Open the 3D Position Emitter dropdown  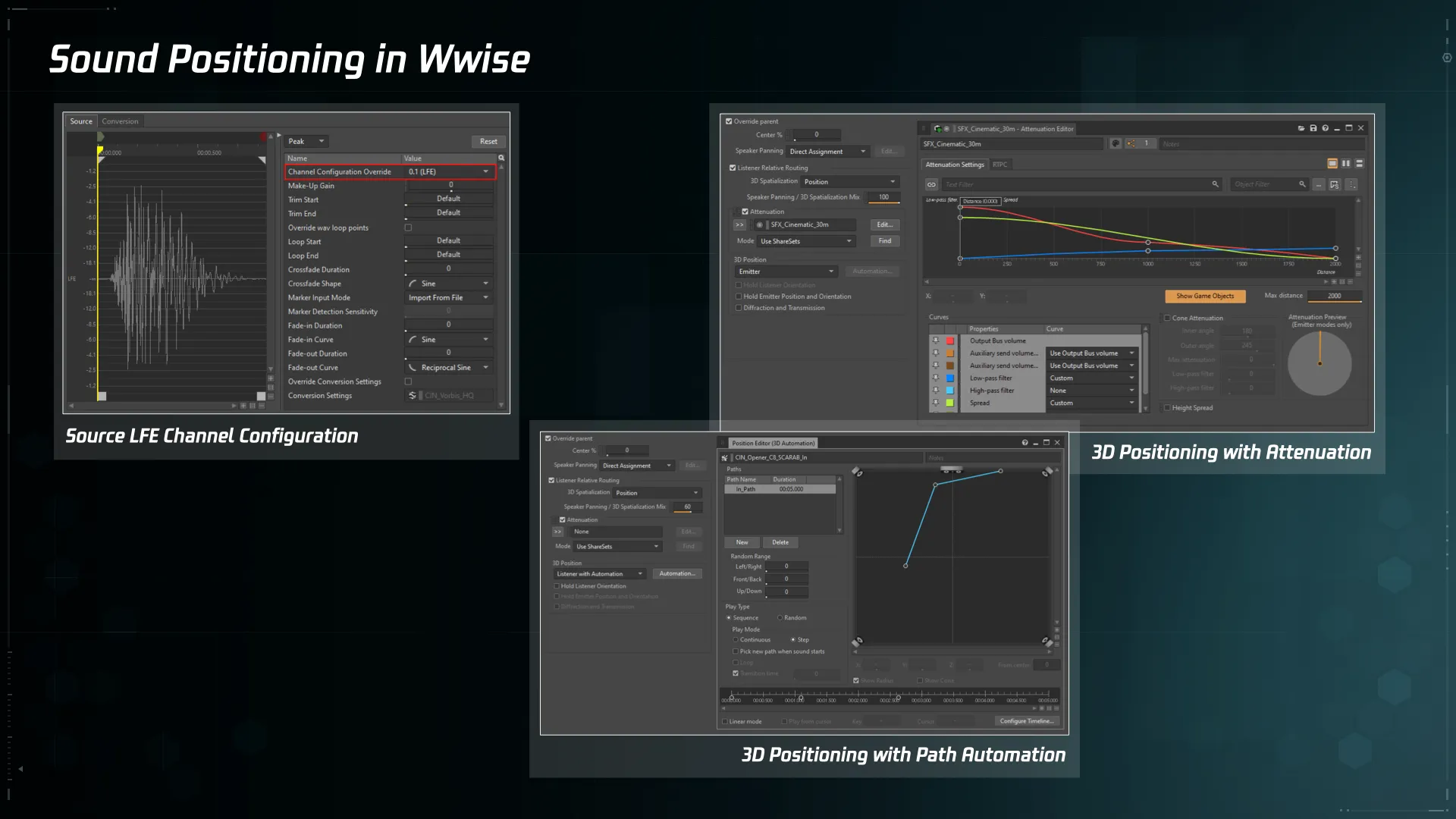pos(786,271)
